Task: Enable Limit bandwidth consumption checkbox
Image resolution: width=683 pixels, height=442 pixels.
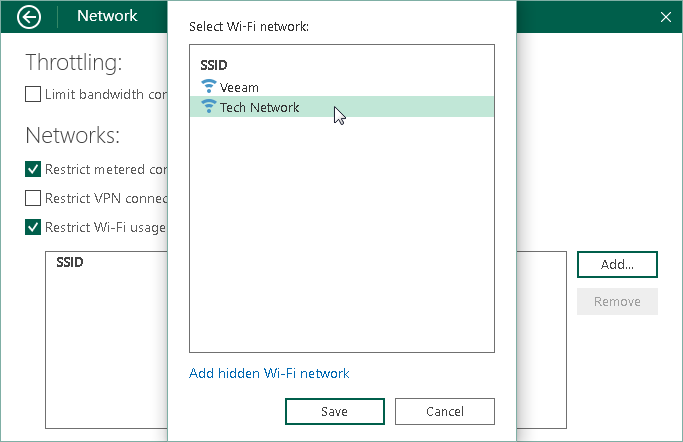Action: (33, 95)
